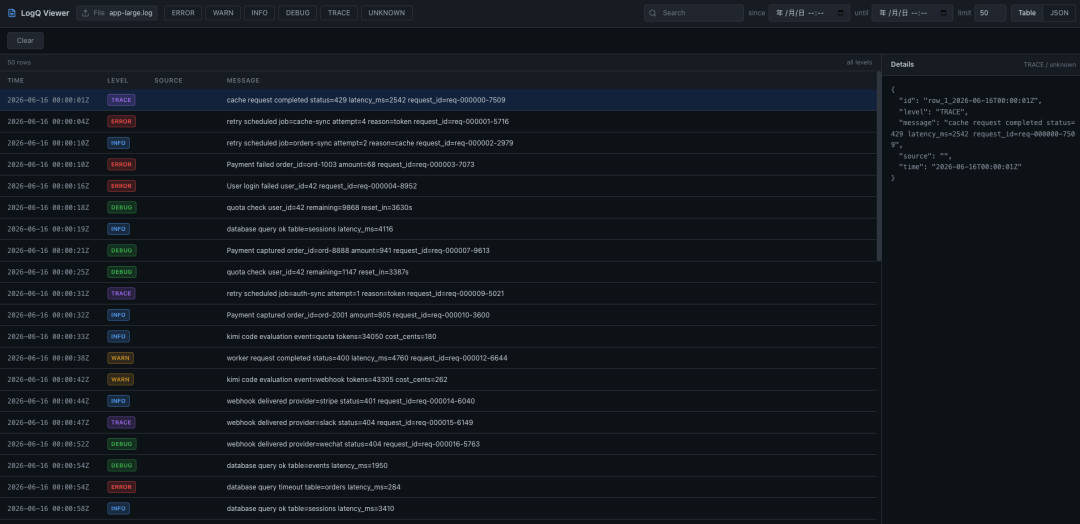Viewport: 1080px width, 524px height.
Task: Select row database query ok latency_ms=4116
Action: click(438, 229)
